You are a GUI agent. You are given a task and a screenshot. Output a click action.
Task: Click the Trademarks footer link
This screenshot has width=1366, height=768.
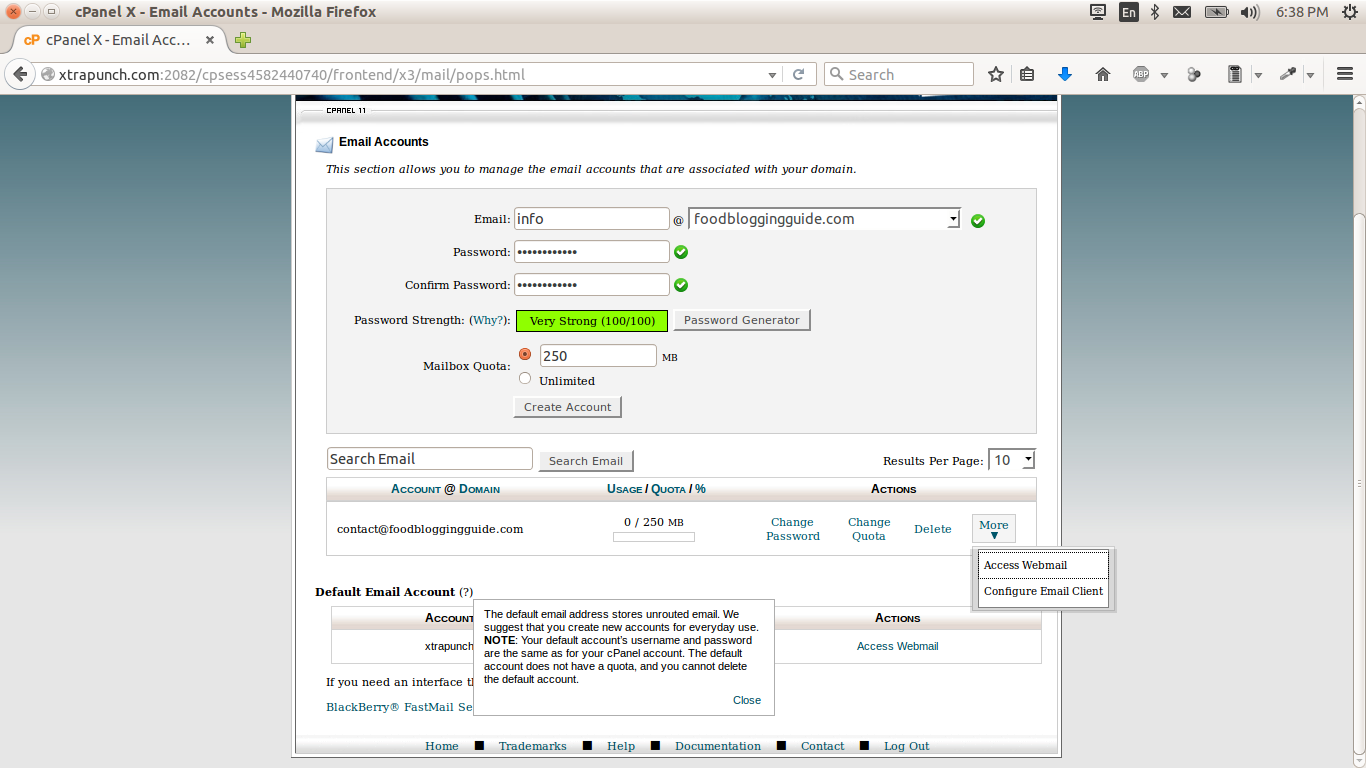tap(533, 746)
